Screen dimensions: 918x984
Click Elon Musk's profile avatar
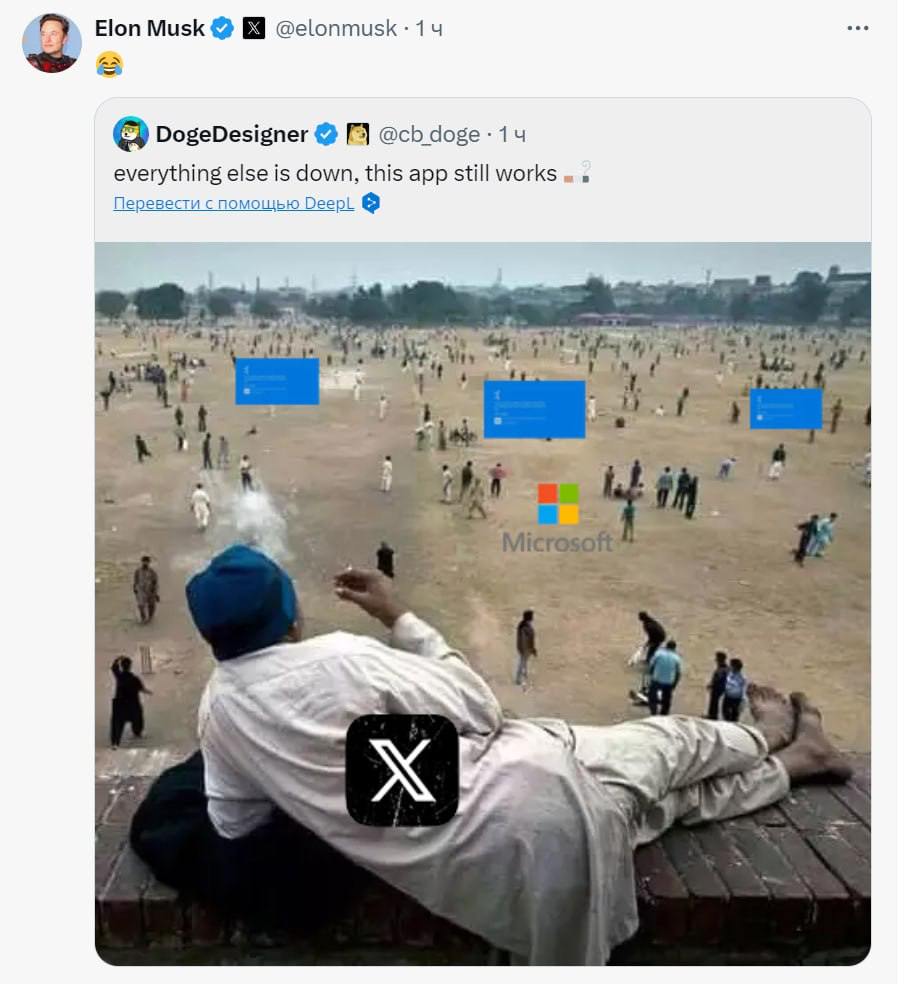pos(52,43)
